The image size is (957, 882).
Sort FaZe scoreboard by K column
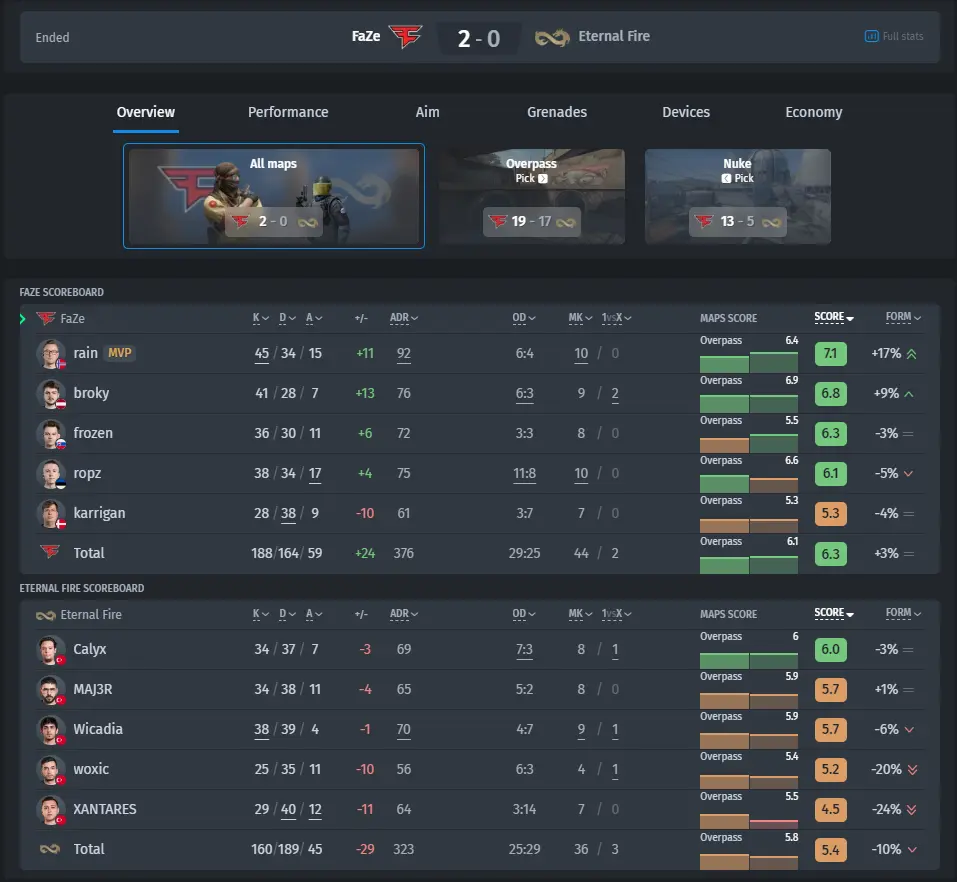(261, 318)
